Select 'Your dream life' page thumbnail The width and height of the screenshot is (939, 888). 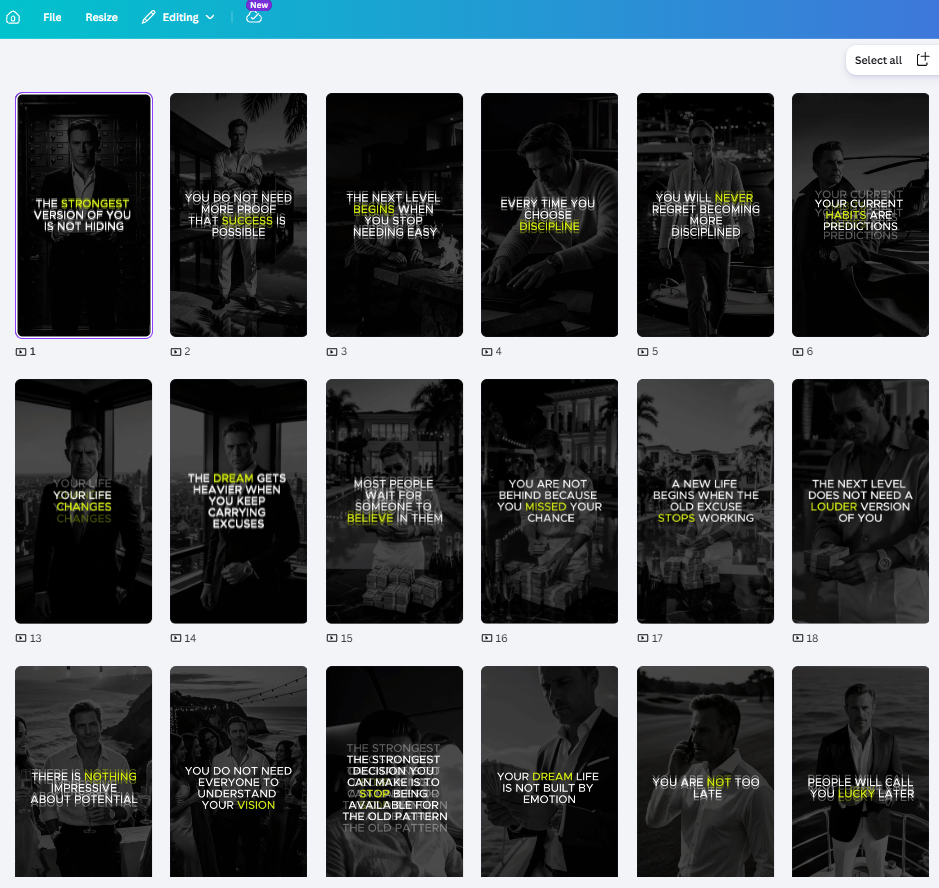tap(549, 771)
